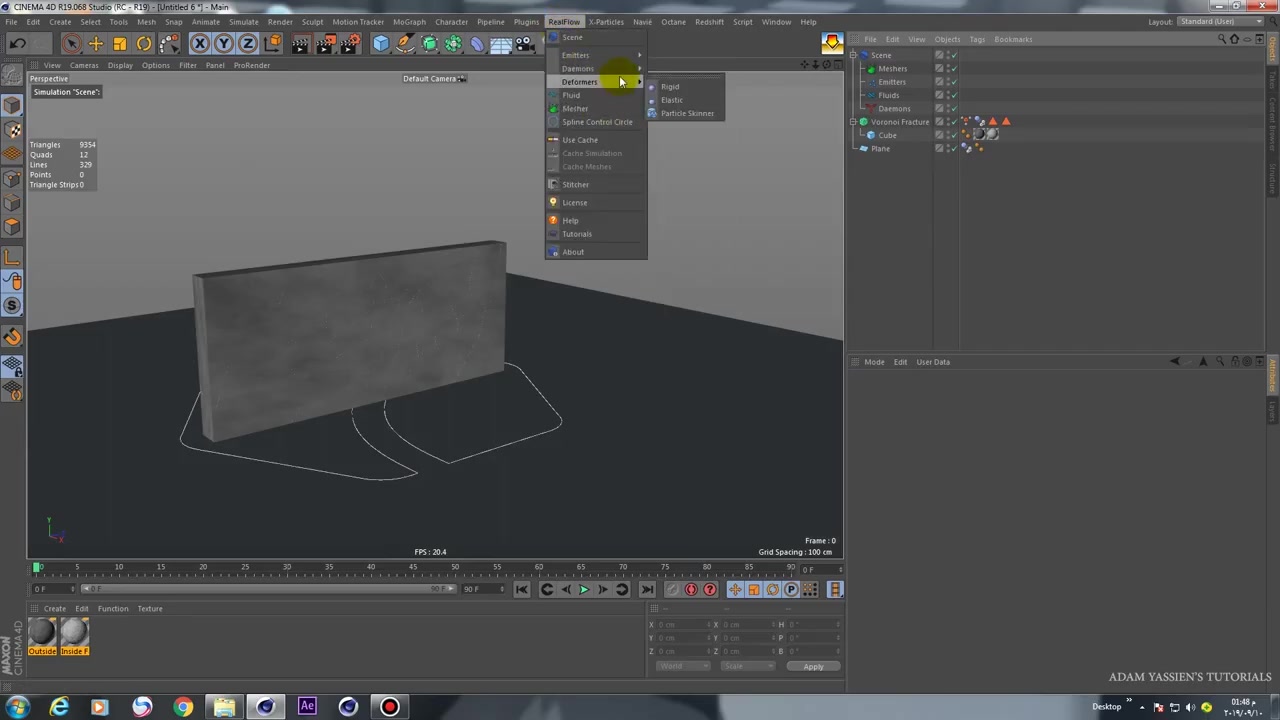This screenshot has width=1280, height=720.
Task: Choose Particle Skinner deformer
Action: tap(683, 113)
